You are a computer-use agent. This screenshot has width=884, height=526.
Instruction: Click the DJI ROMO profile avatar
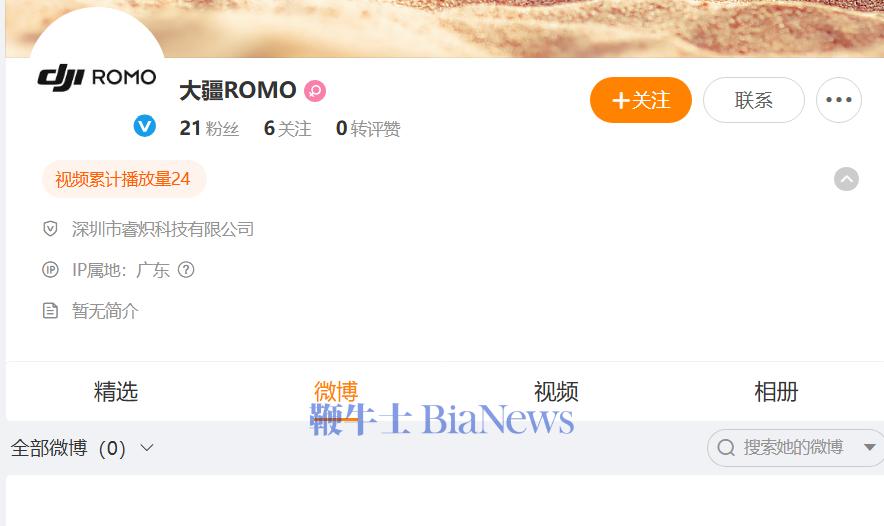(x=96, y=74)
